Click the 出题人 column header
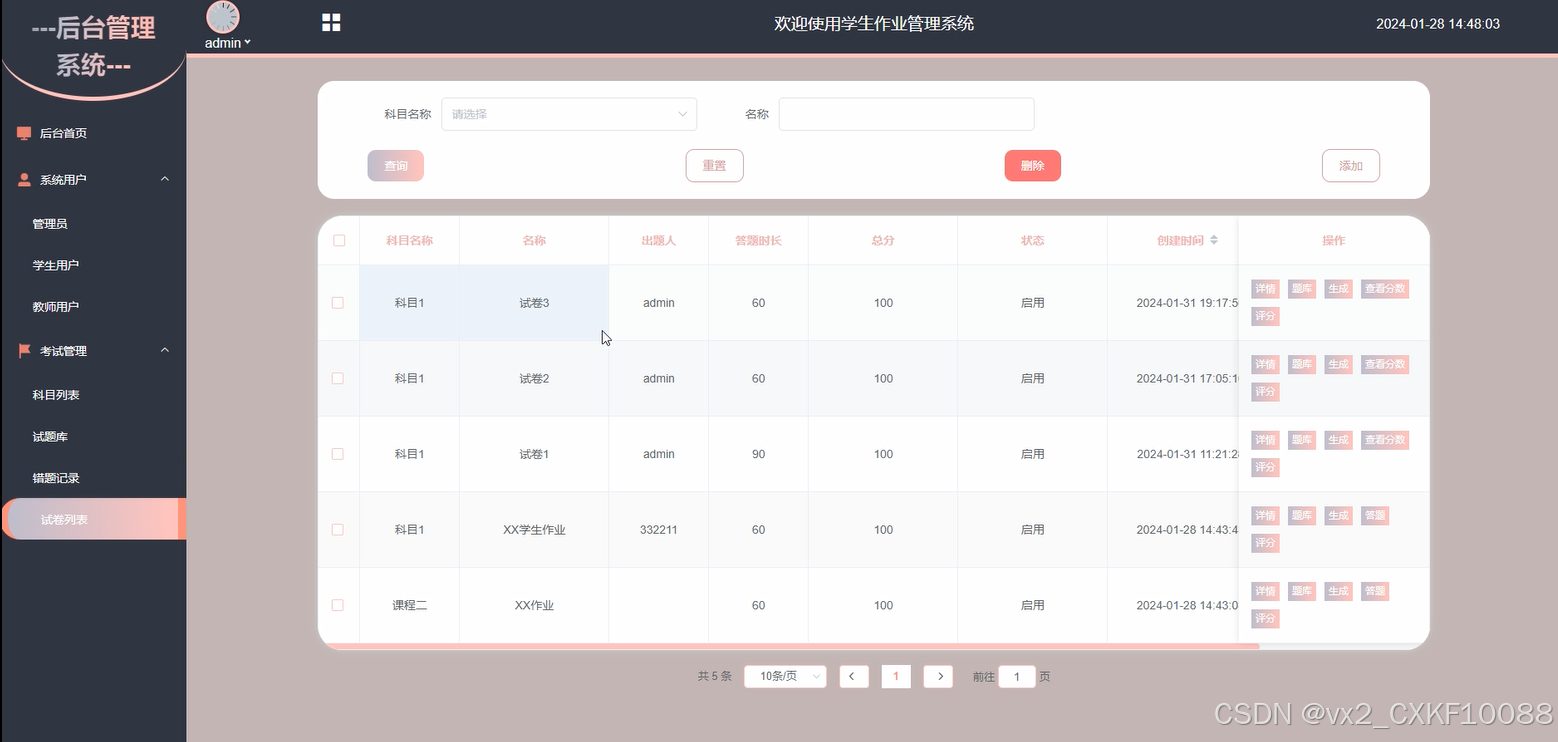1558x742 pixels. 658,241
